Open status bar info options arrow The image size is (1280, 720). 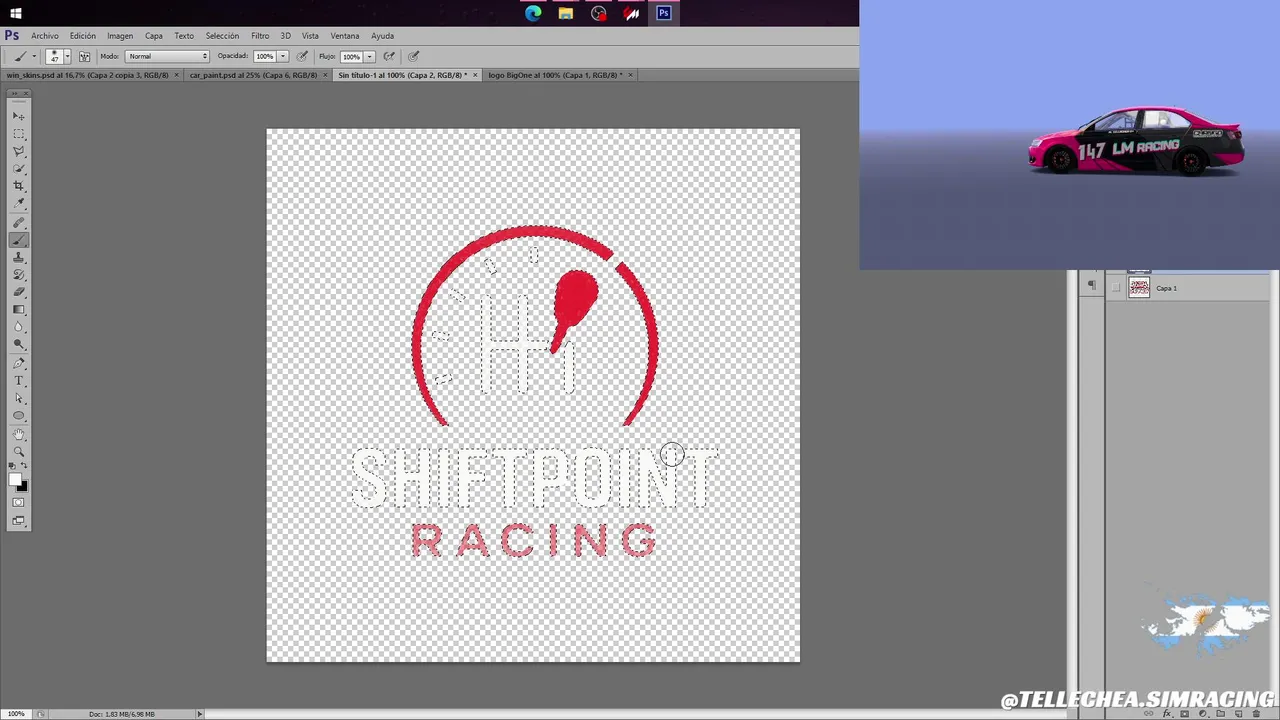tap(200, 714)
